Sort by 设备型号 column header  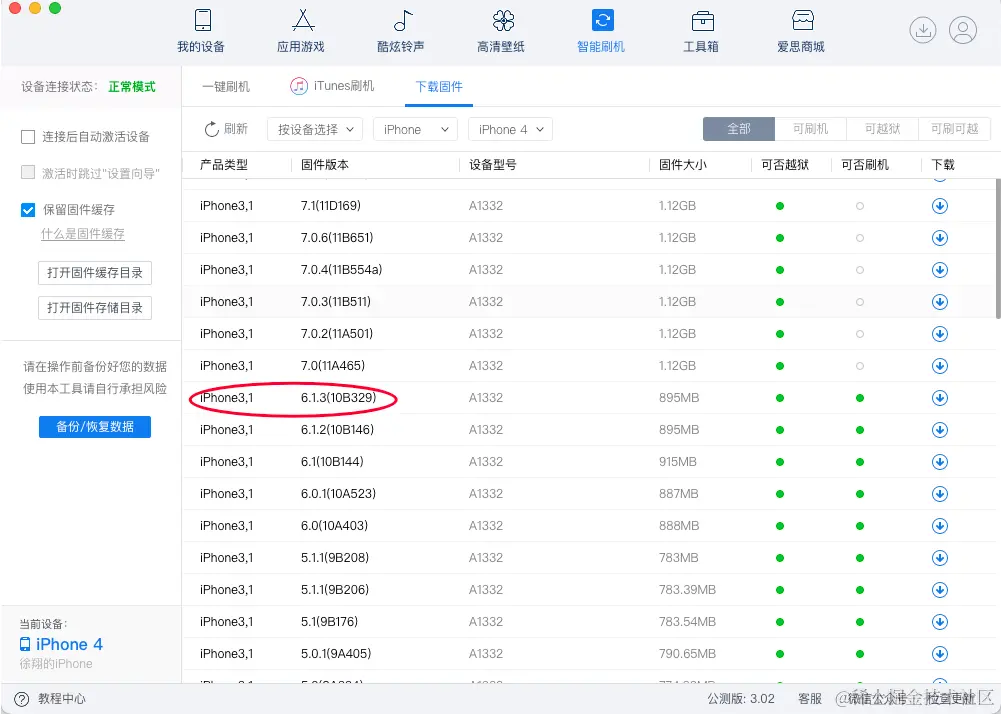pyautogui.click(x=493, y=165)
